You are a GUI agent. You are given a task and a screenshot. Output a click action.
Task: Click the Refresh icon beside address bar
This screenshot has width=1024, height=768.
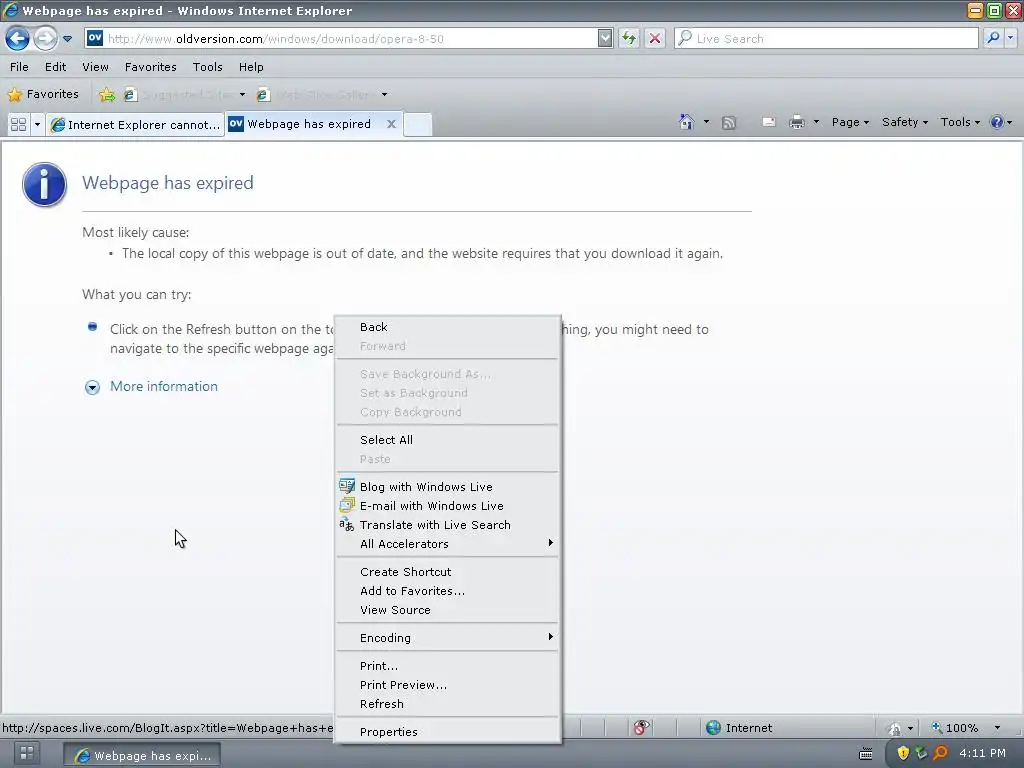pos(629,39)
